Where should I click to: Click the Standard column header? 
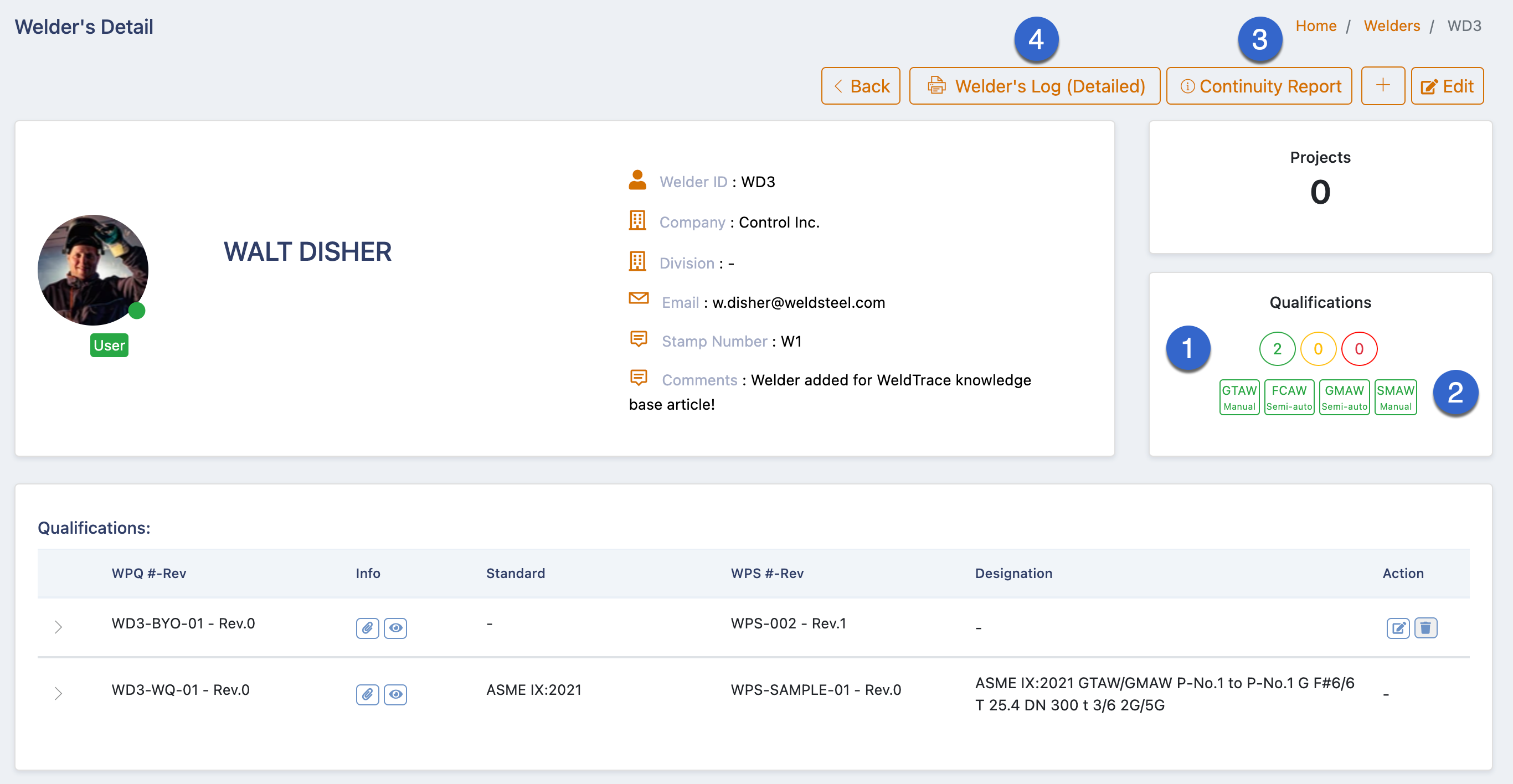(515, 573)
